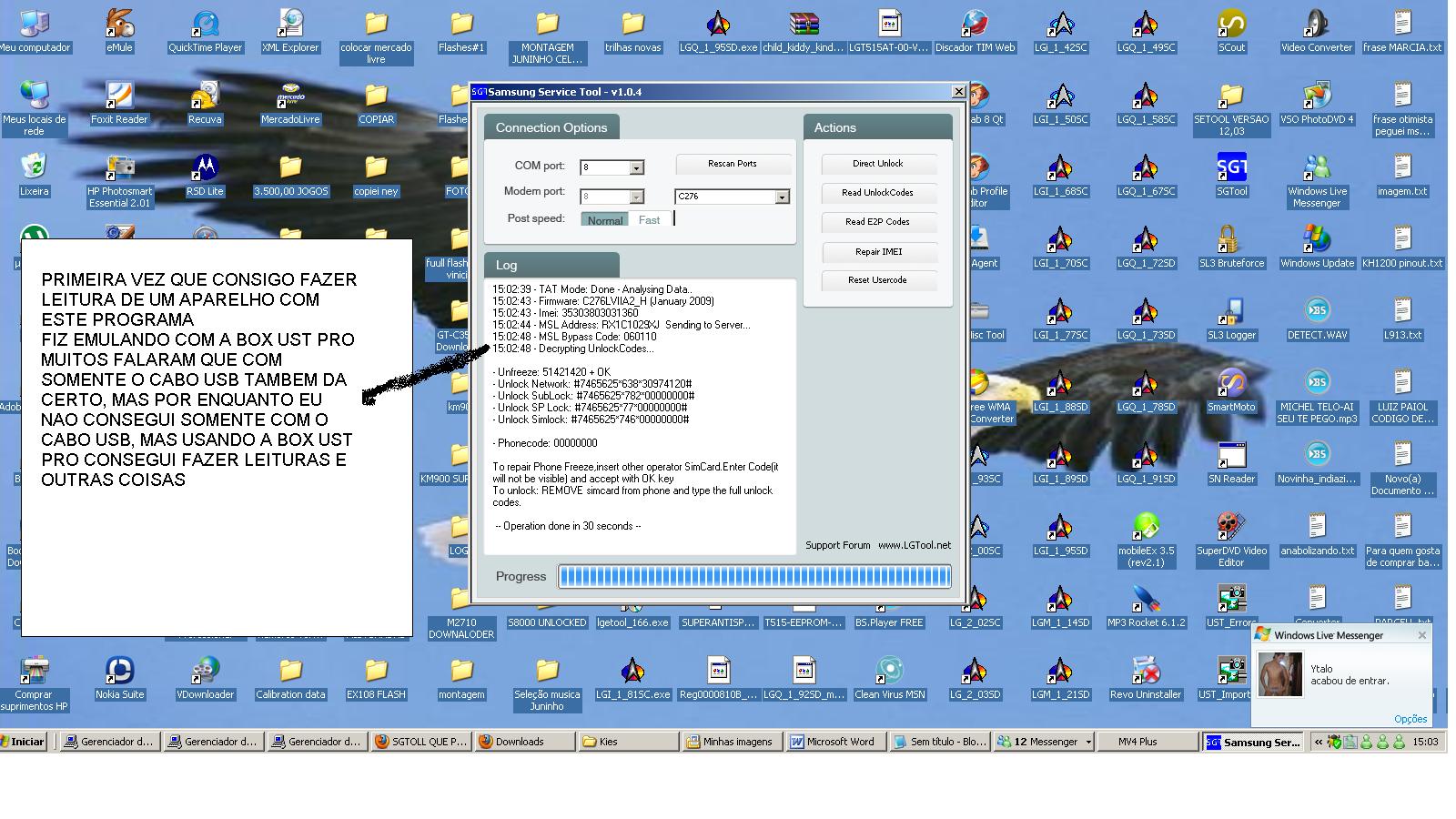Open SCout desktop icon
Screen dimensions: 1456x819
[x=1231, y=31]
